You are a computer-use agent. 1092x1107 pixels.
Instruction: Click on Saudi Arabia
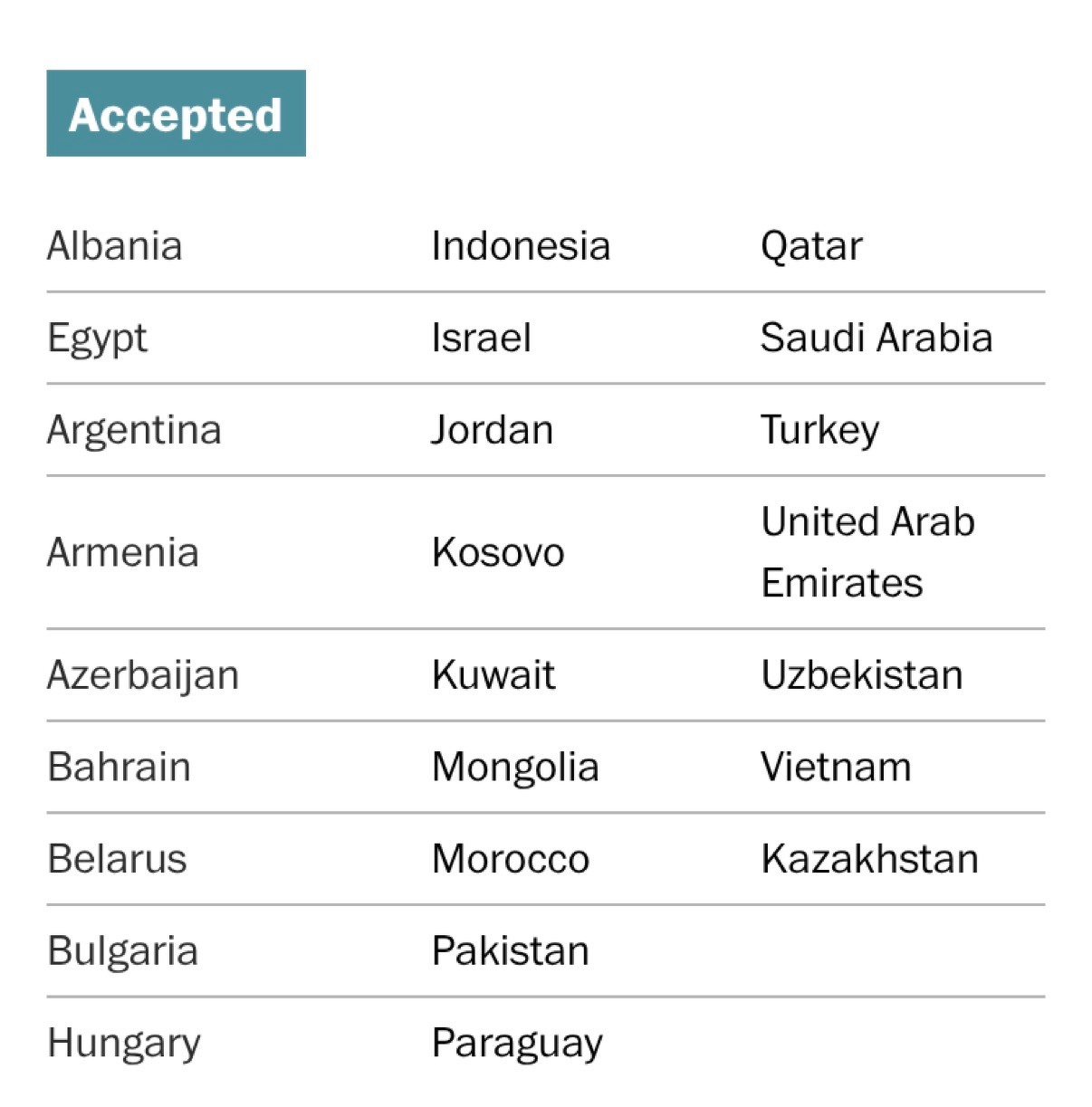[x=876, y=339]
